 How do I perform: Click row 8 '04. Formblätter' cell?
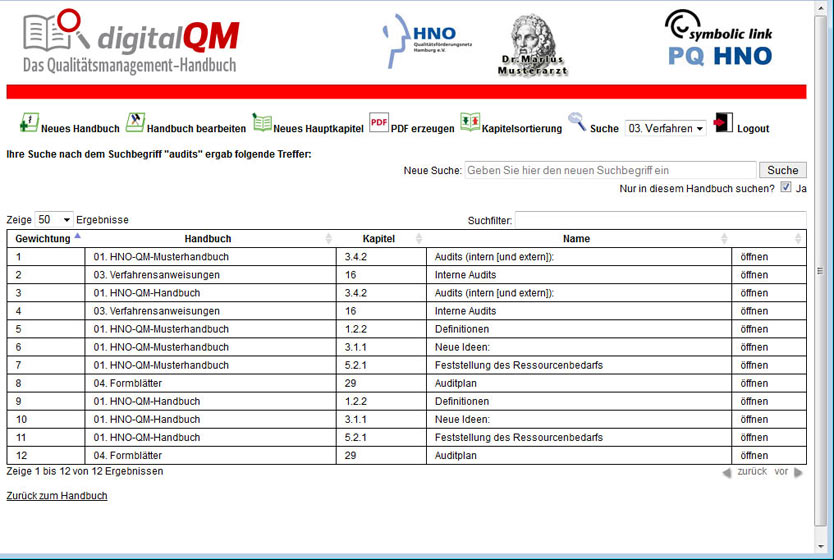[x=211, y=383]
